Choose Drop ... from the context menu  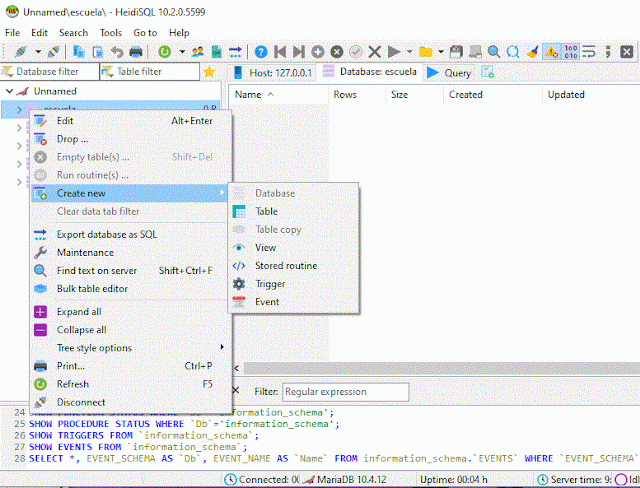pyautogui.click(x=129, y=139)
